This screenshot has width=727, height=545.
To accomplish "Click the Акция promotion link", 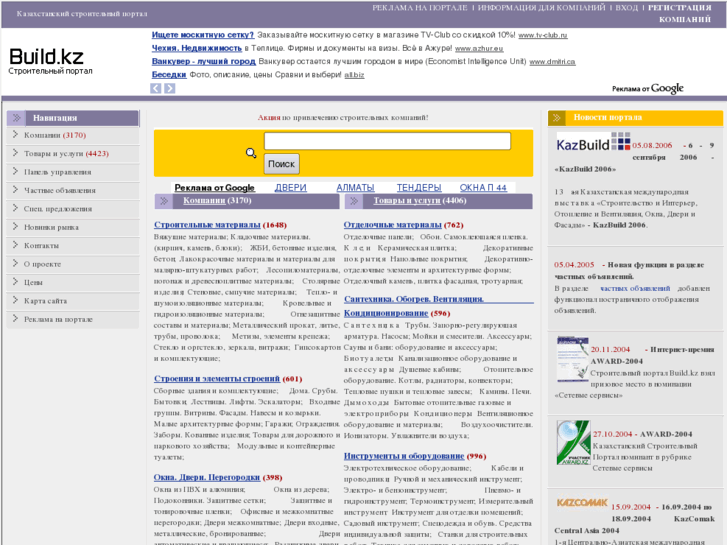I will point(269,118).
